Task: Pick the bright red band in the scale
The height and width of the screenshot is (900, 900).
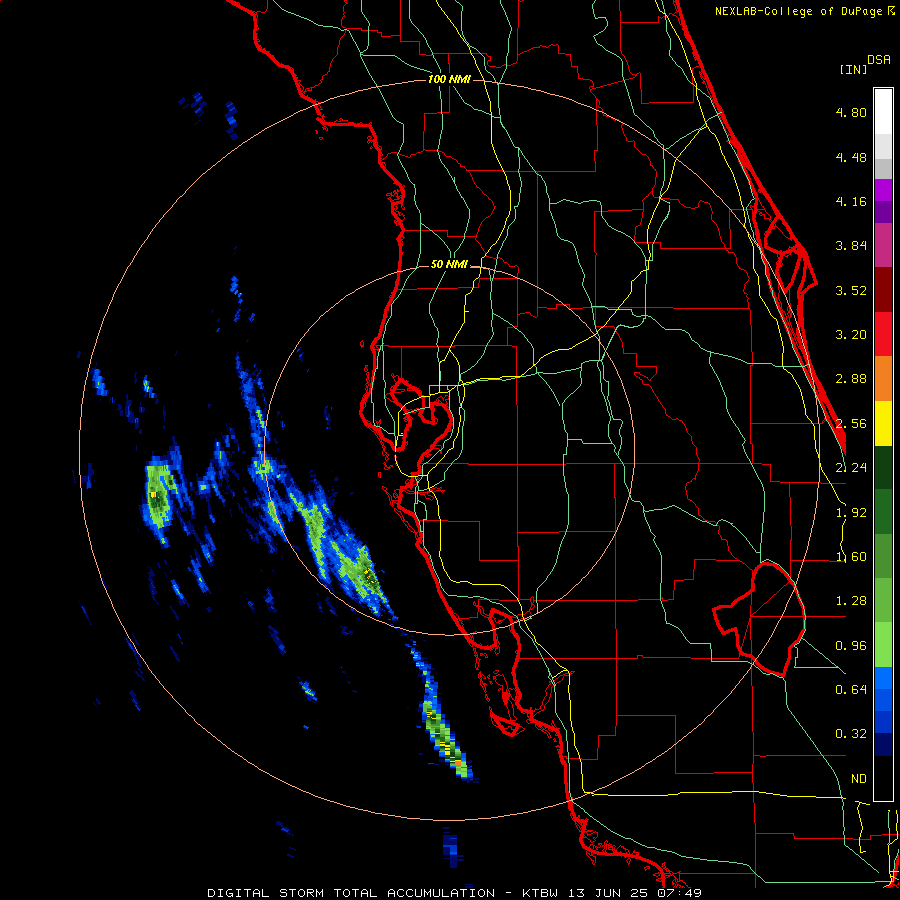Action: tap(883, 334)
